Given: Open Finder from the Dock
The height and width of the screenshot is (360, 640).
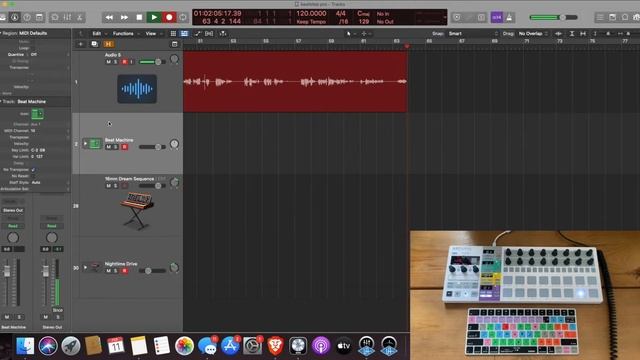Looking at the screenshot, I should (25, 346).
